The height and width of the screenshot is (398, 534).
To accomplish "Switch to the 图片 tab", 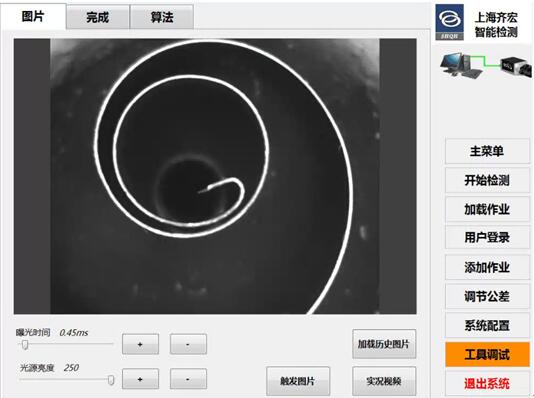I will click(33, 16).
